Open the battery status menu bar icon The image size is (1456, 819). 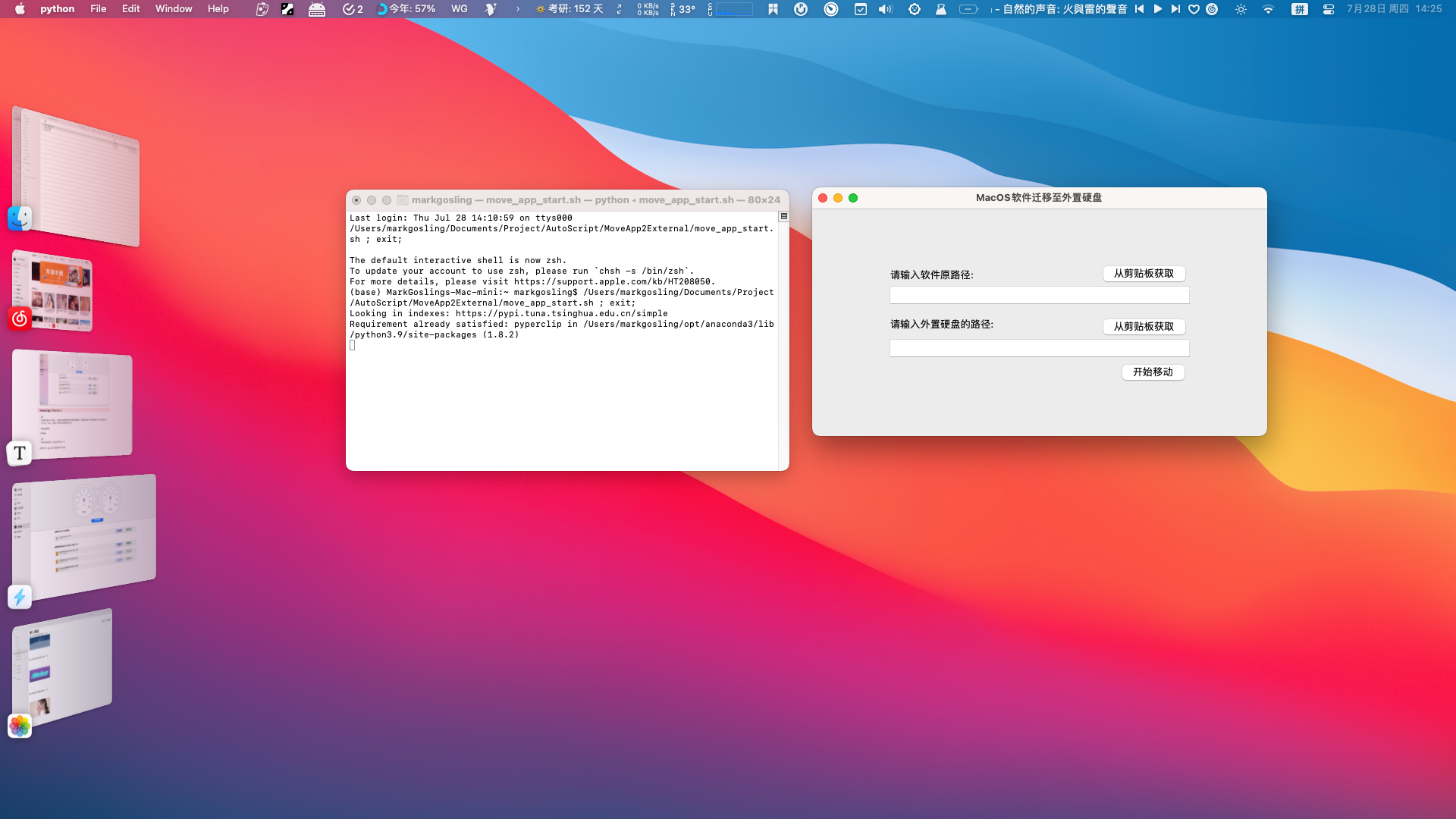click(968, 9)
